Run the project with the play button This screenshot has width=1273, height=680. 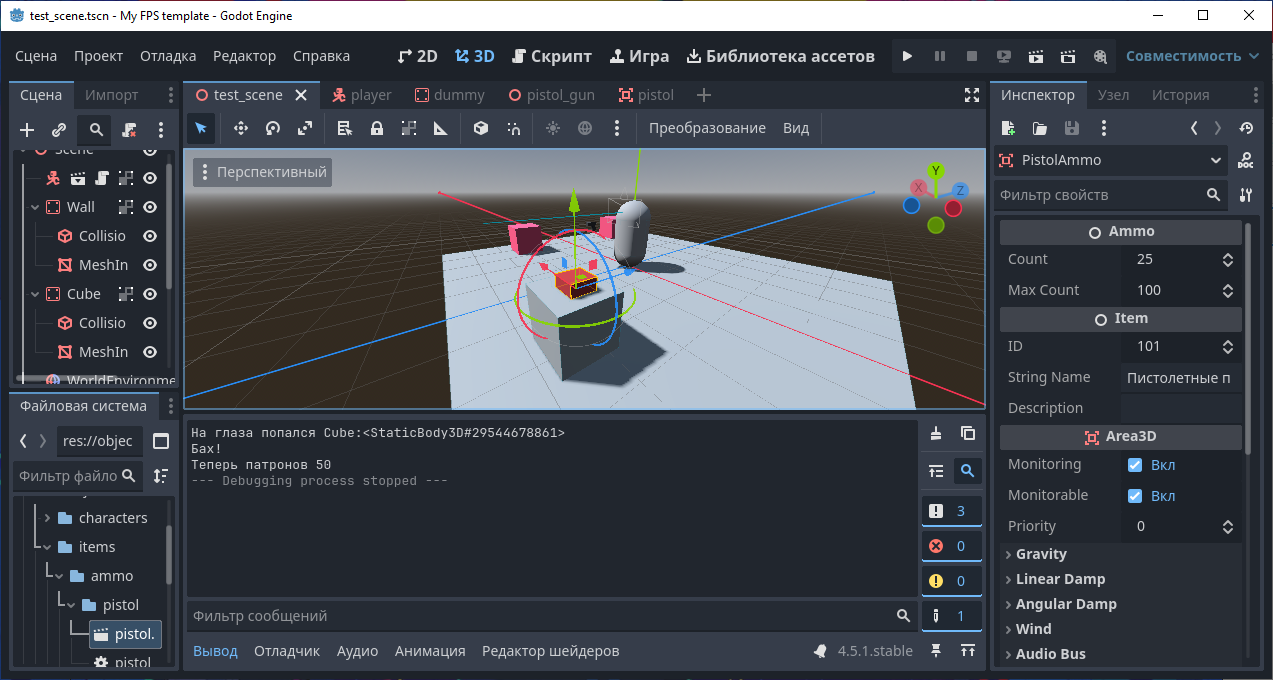tap(907, 57)
